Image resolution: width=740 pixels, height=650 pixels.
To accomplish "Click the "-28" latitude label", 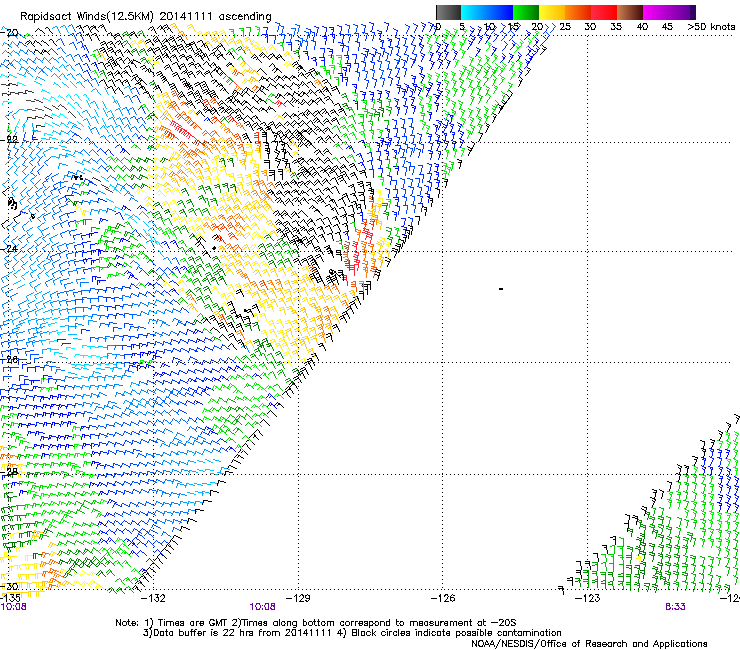I will [x=9, y=472].
